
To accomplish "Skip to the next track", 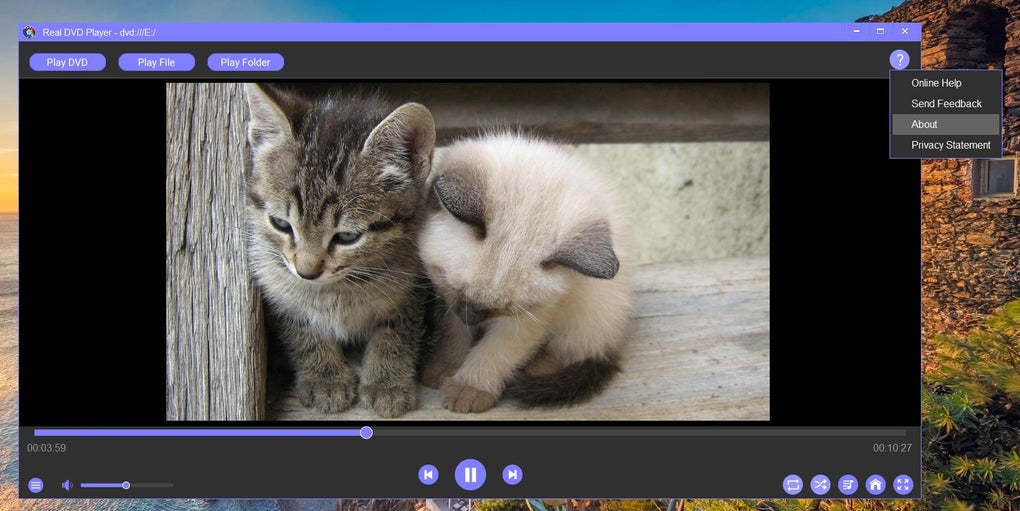I will (x=513, y=475).
